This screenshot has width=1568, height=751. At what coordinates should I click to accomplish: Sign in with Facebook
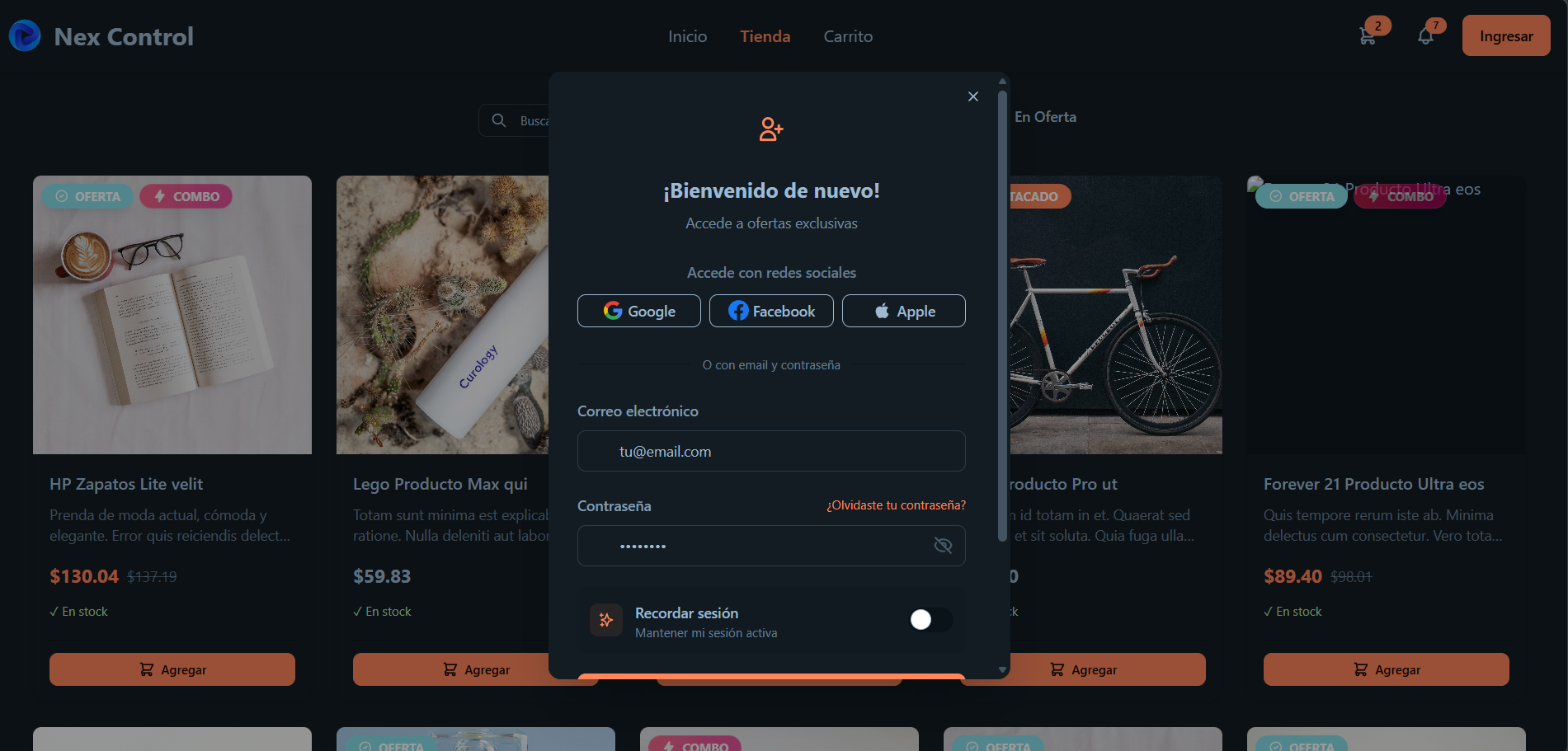[x=771, y=311]
